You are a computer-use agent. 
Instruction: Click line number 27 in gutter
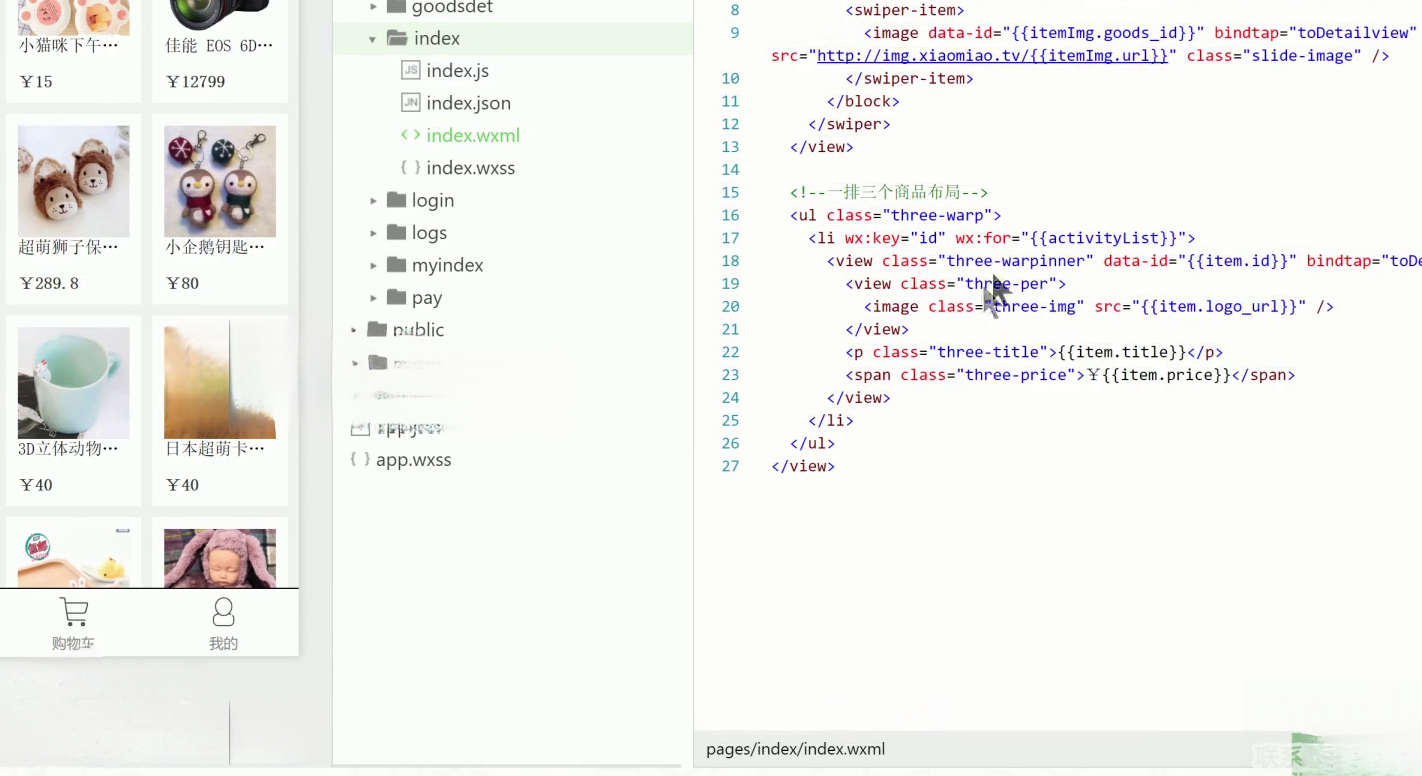click(730, 466)
